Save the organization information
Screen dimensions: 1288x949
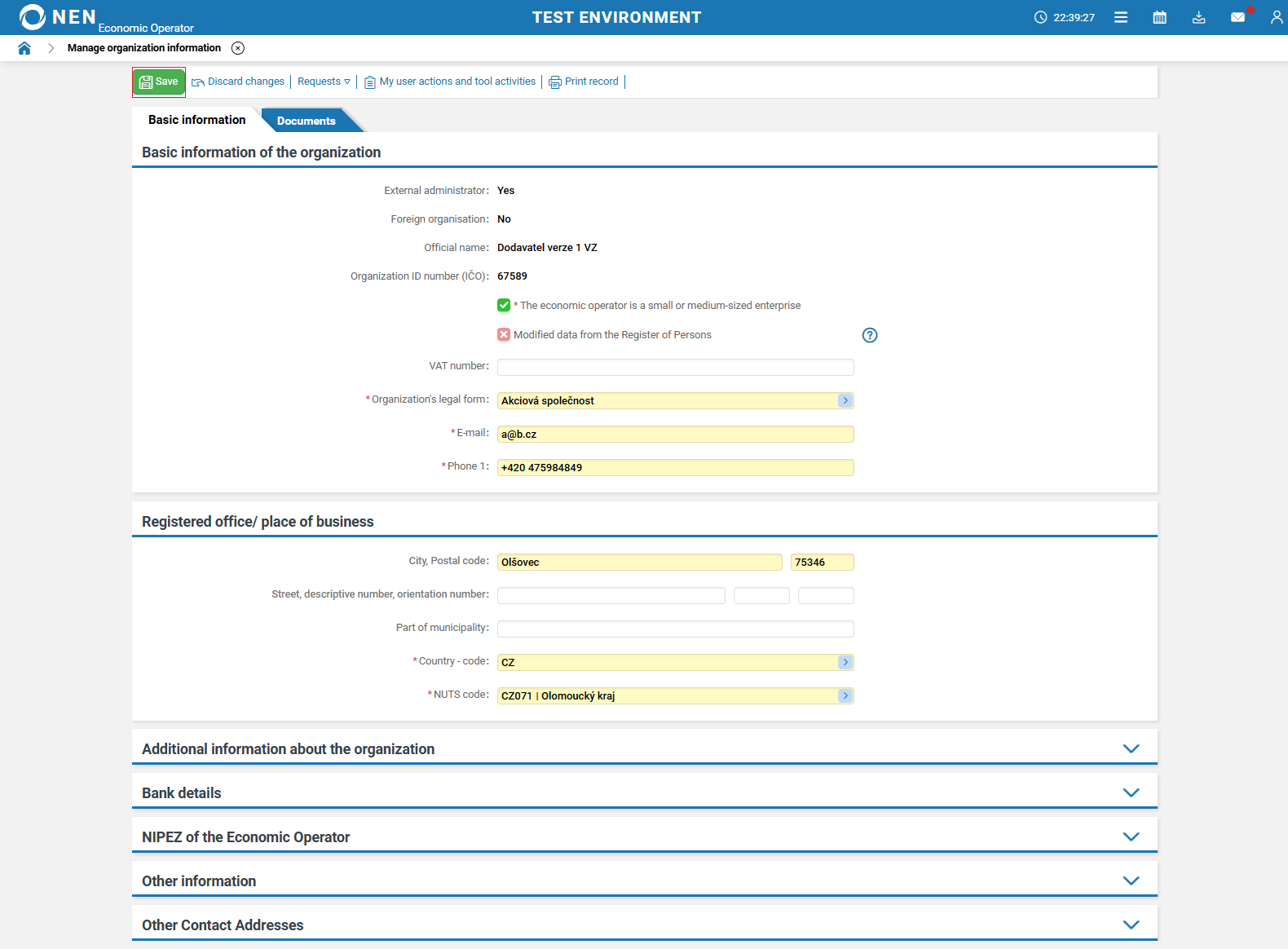159,82
